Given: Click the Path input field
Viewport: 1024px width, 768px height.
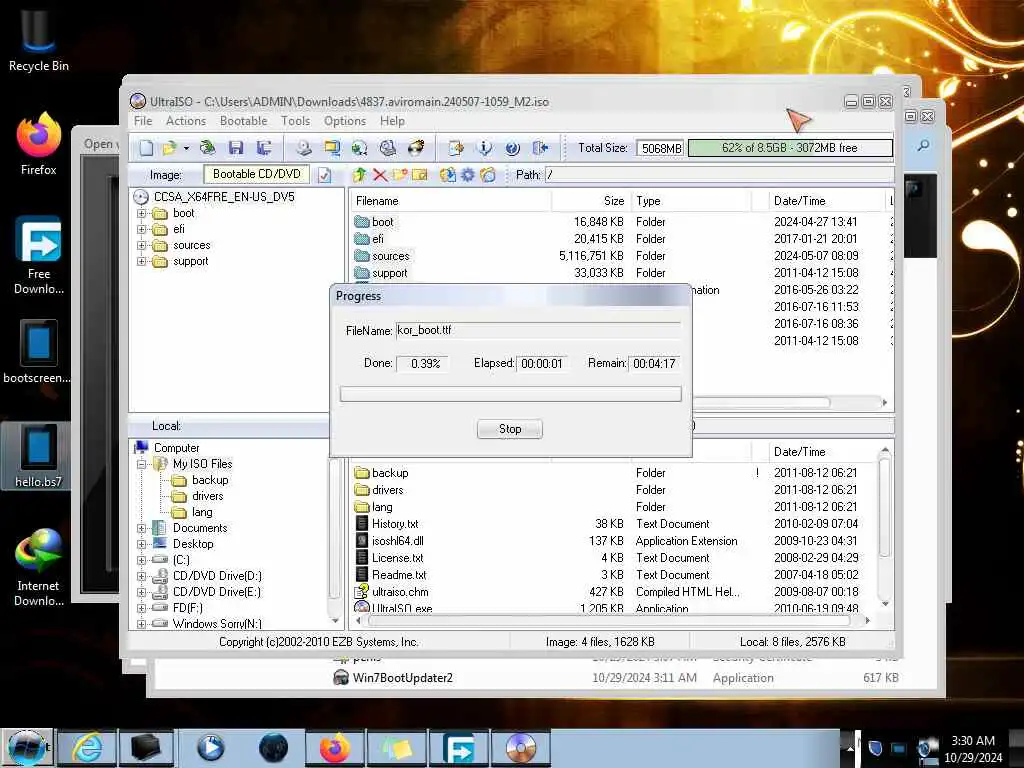Looking at the screenshot, I should point(719,175).
